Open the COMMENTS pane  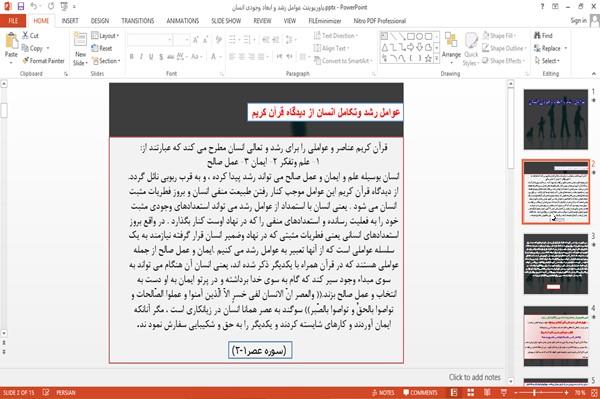point(420,392)
